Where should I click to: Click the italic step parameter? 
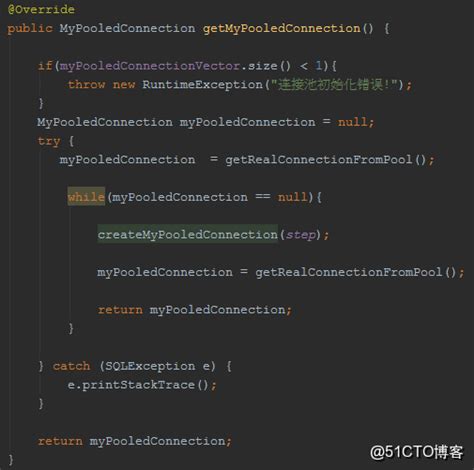tap(301, 235)
